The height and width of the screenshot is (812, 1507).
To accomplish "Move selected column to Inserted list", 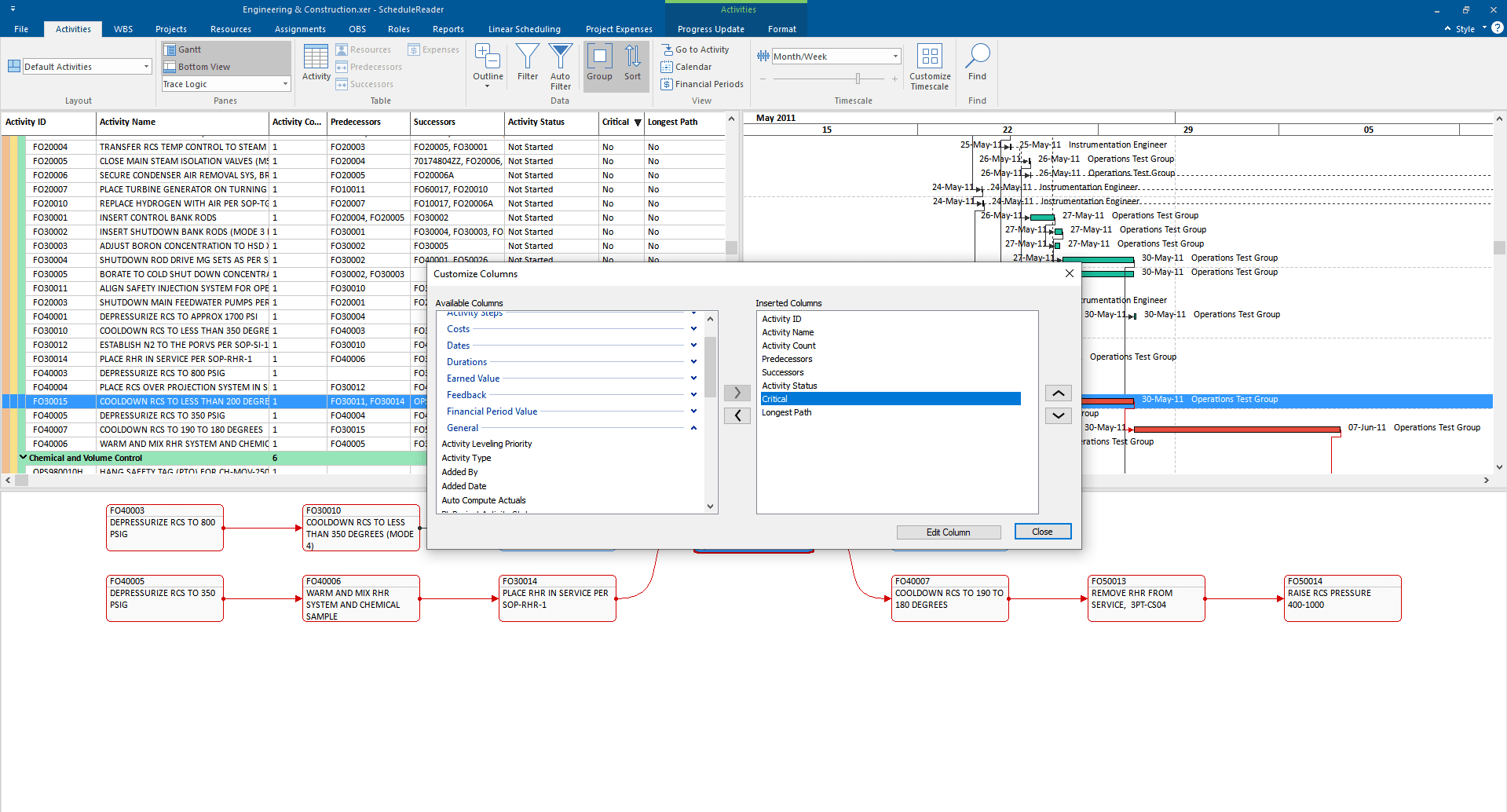I will tap(737, 393).
